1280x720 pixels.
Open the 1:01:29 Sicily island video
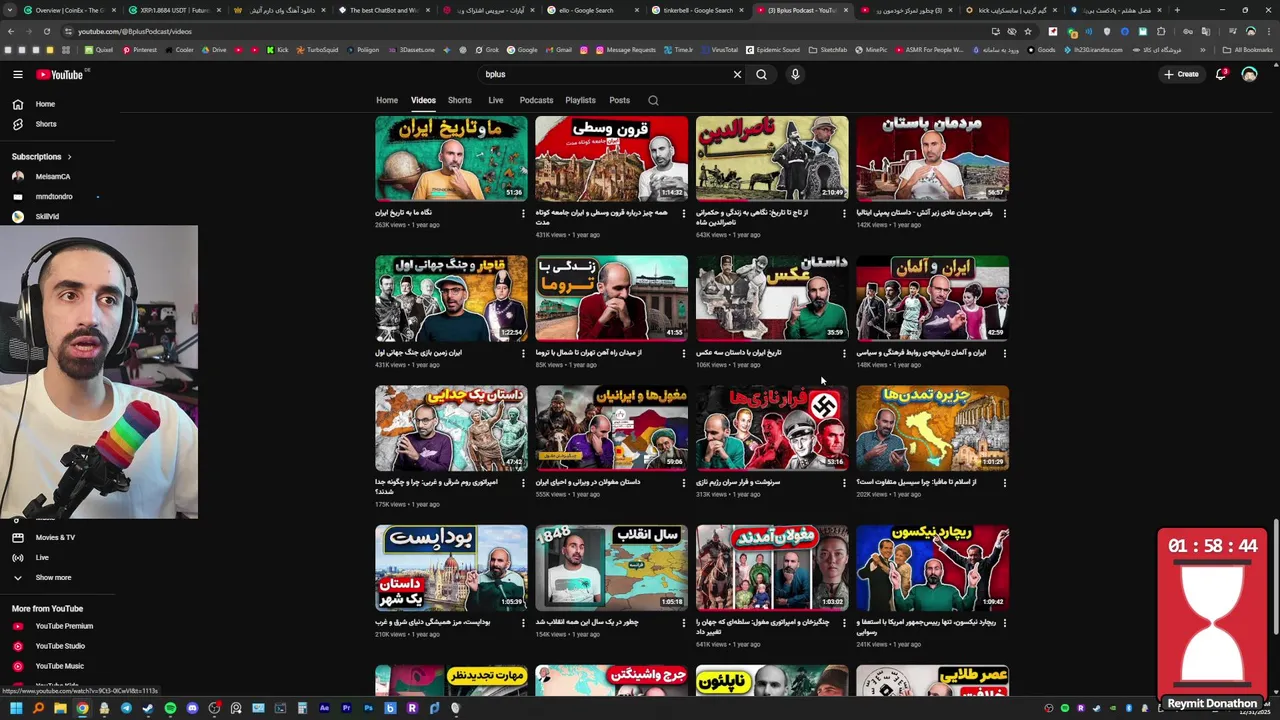[x=932, y=428]
